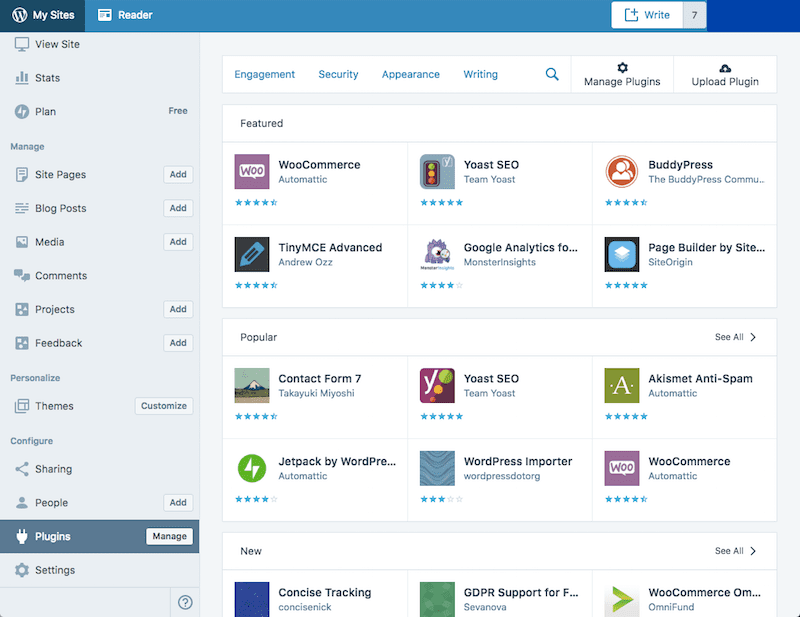Switch to Writing category tab

[481, 74]
